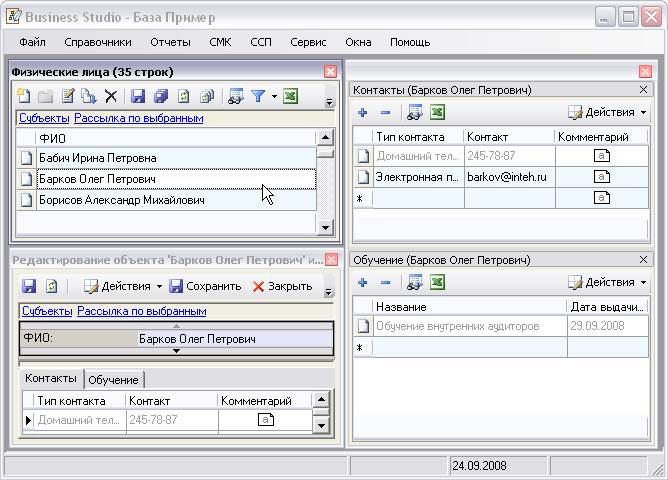Image resolution: width=668 pixels, height=480 pixels.
Task: Click scrollbar down arrow in edit window contacts grid
Action: [x=321, y=425]
